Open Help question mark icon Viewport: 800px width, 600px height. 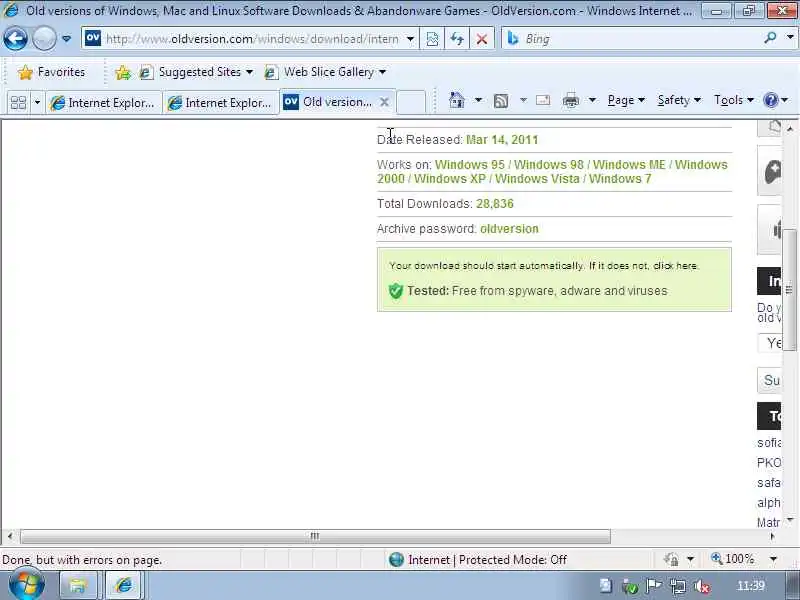click(770, 100)
